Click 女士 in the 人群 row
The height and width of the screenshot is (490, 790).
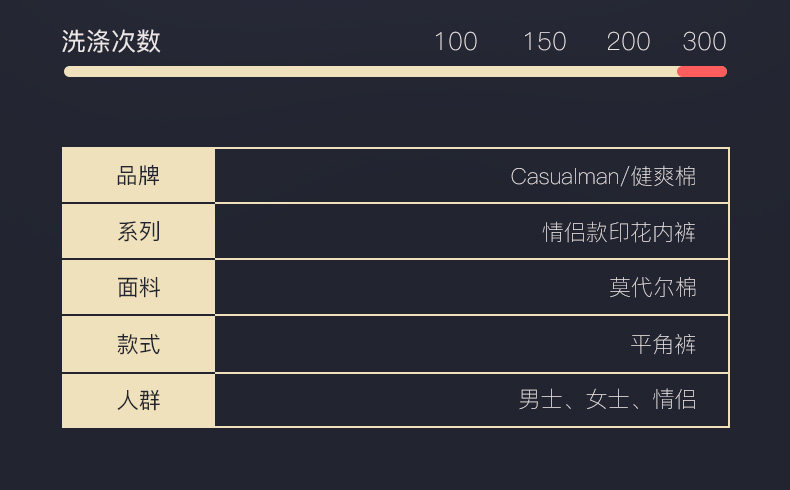tap(607, 400)
